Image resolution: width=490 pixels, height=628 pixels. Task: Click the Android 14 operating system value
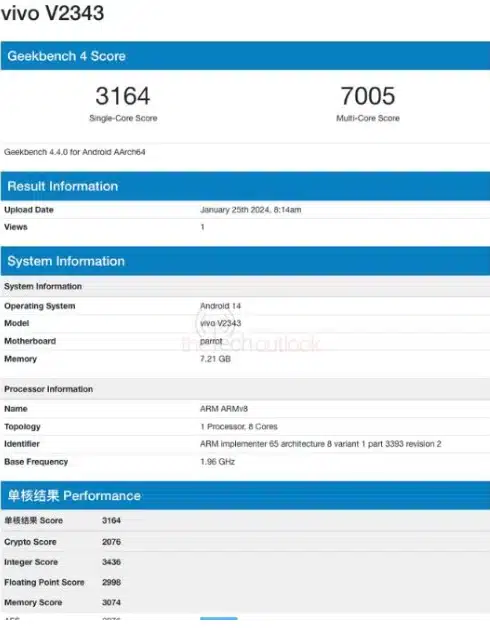[220, 306]
